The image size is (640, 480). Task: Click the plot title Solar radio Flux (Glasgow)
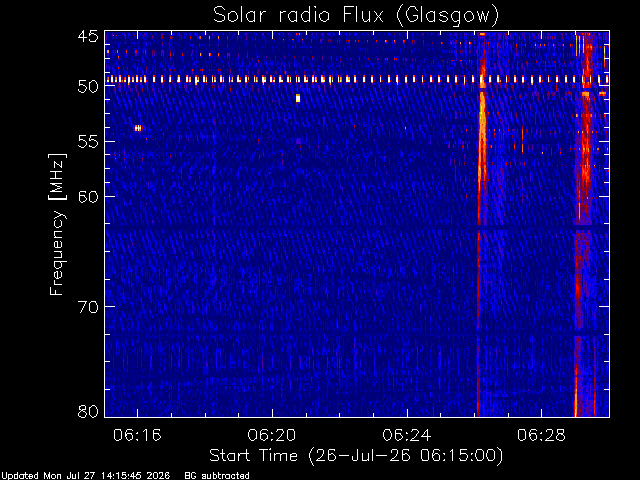(x=356, y=16)
